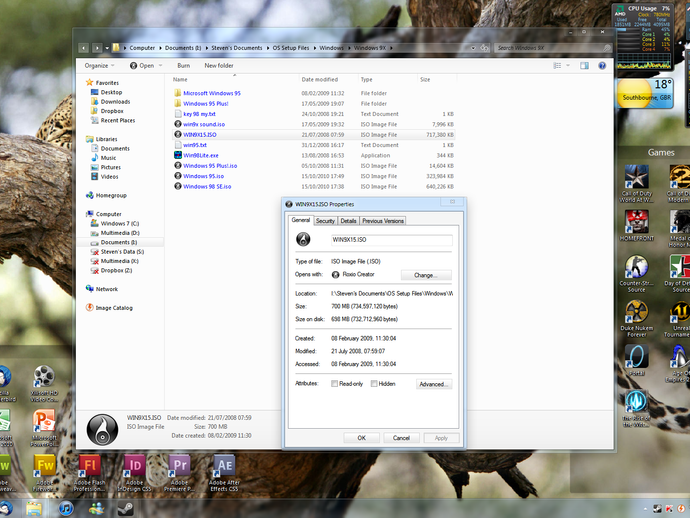Open recent locations dropdown beside Forward
This screenshot has height=518, width=690.
[x=107, y=48]
